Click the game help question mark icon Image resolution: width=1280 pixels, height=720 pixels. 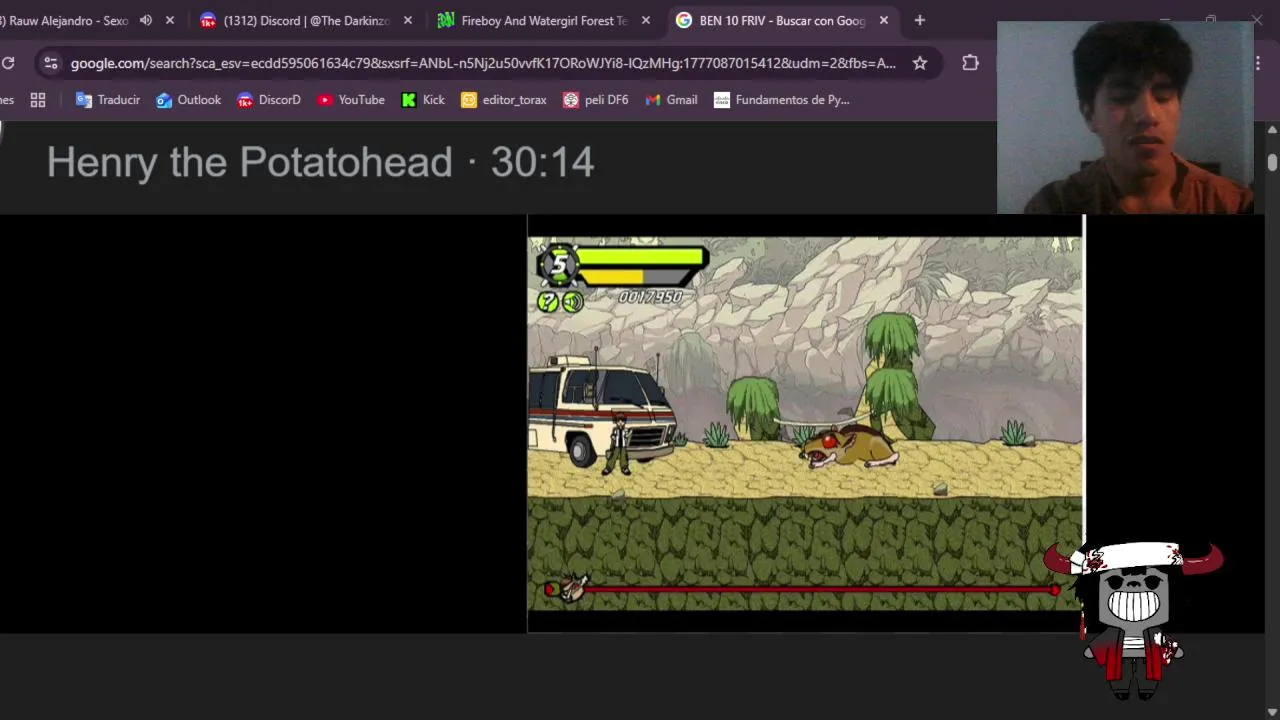[x=548, y=301]
